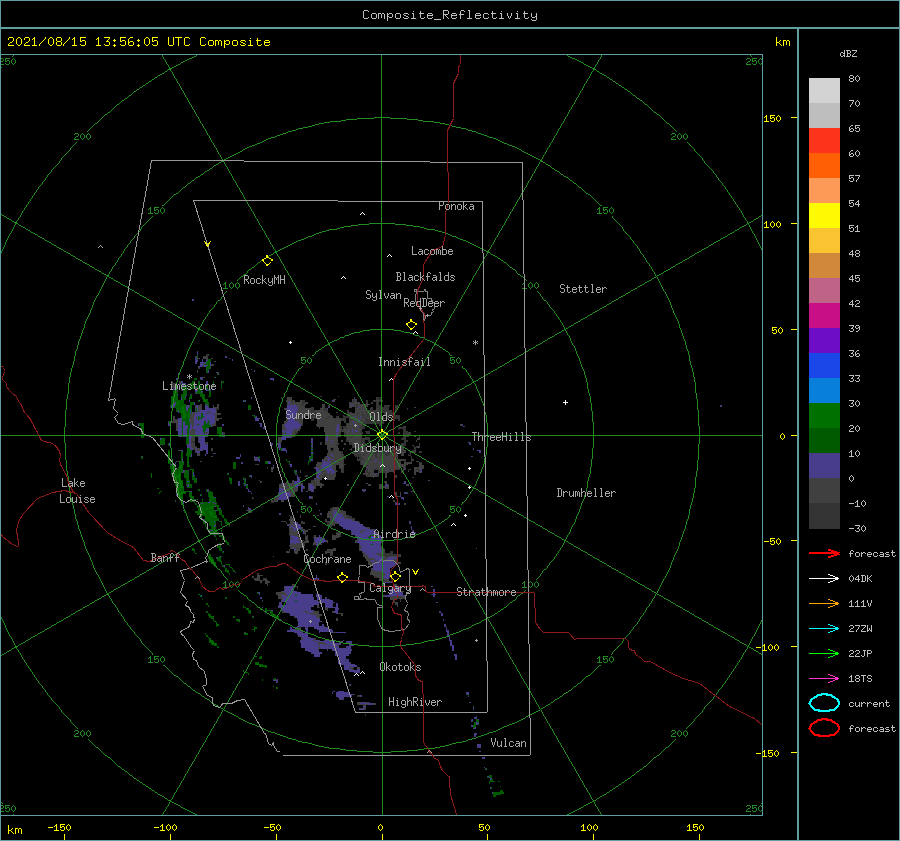Click the yellow diamond marker below RedDeer
Screen dimensions: 900x841
coord(411,325)
